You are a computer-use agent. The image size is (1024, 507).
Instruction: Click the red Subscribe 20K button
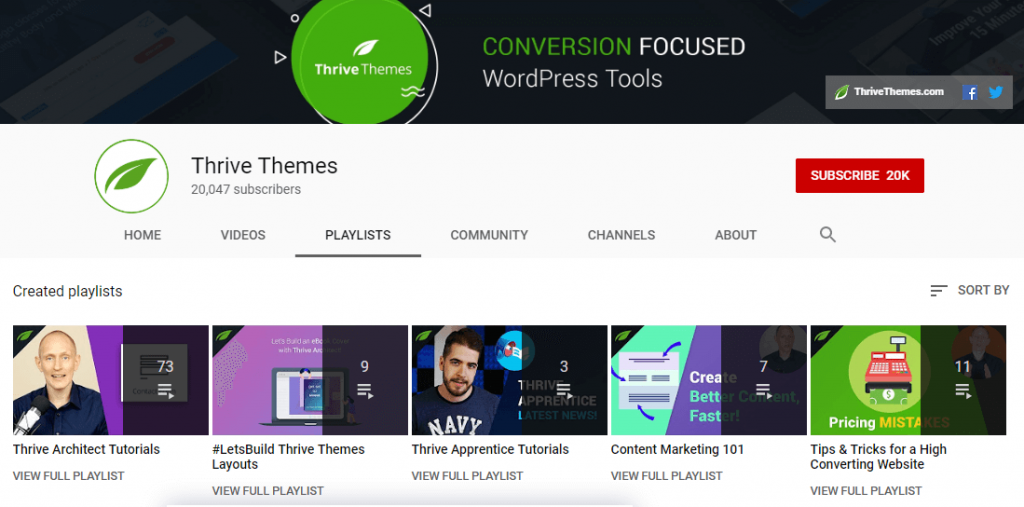click(x=859, y=176)
